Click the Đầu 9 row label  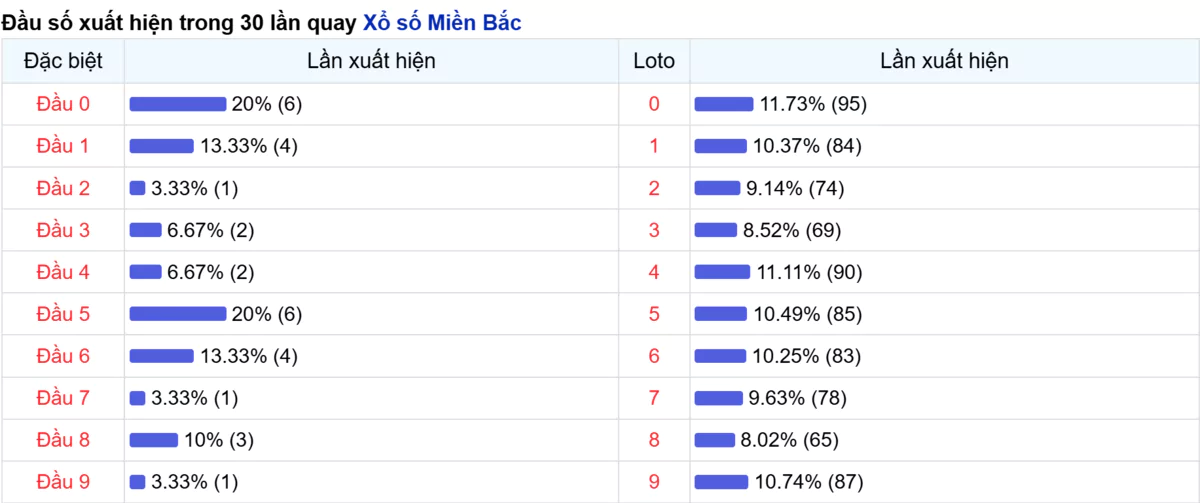(63, 482)
